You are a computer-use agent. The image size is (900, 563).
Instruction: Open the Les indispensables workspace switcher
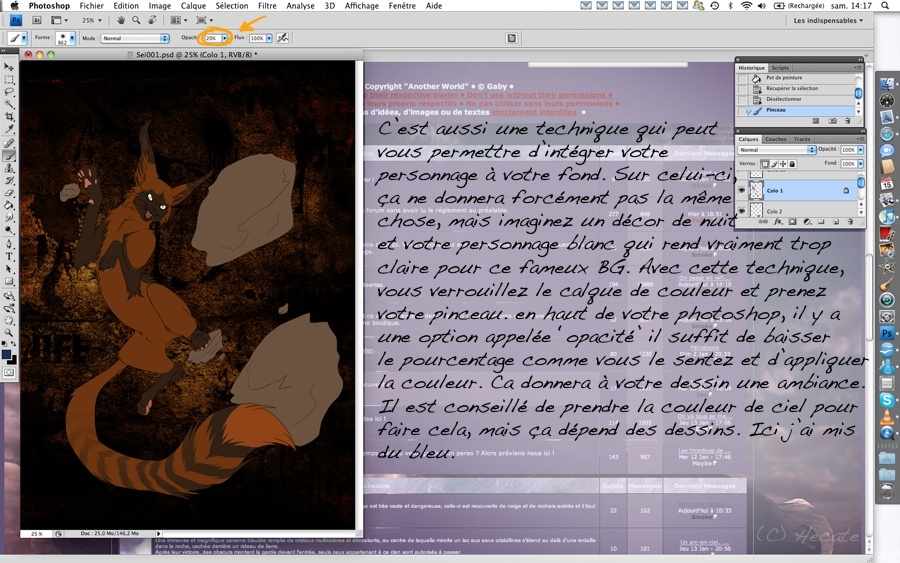[x=828, y=21]
